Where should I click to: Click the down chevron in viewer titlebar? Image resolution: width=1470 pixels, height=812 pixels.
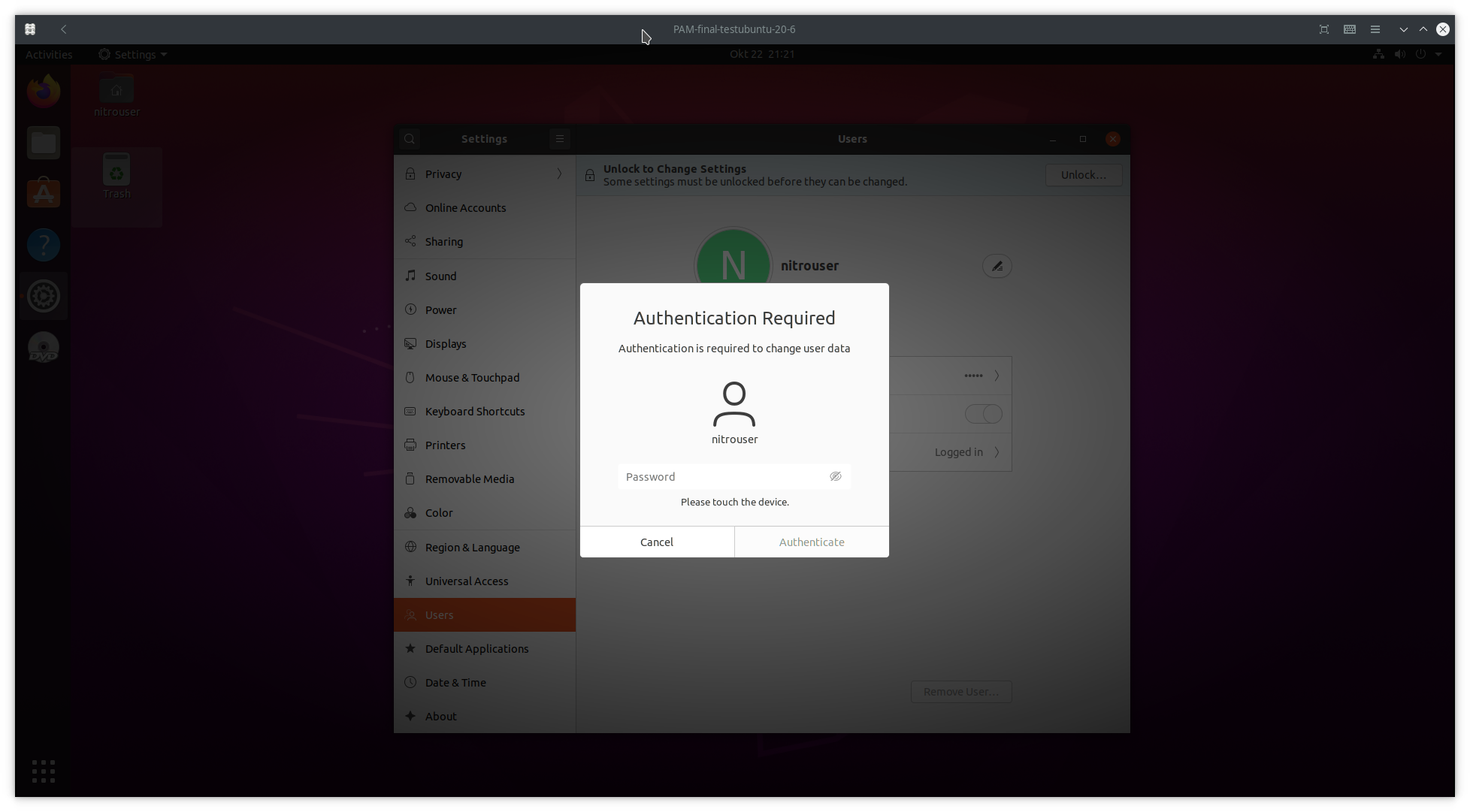[x=1403, y=29]
